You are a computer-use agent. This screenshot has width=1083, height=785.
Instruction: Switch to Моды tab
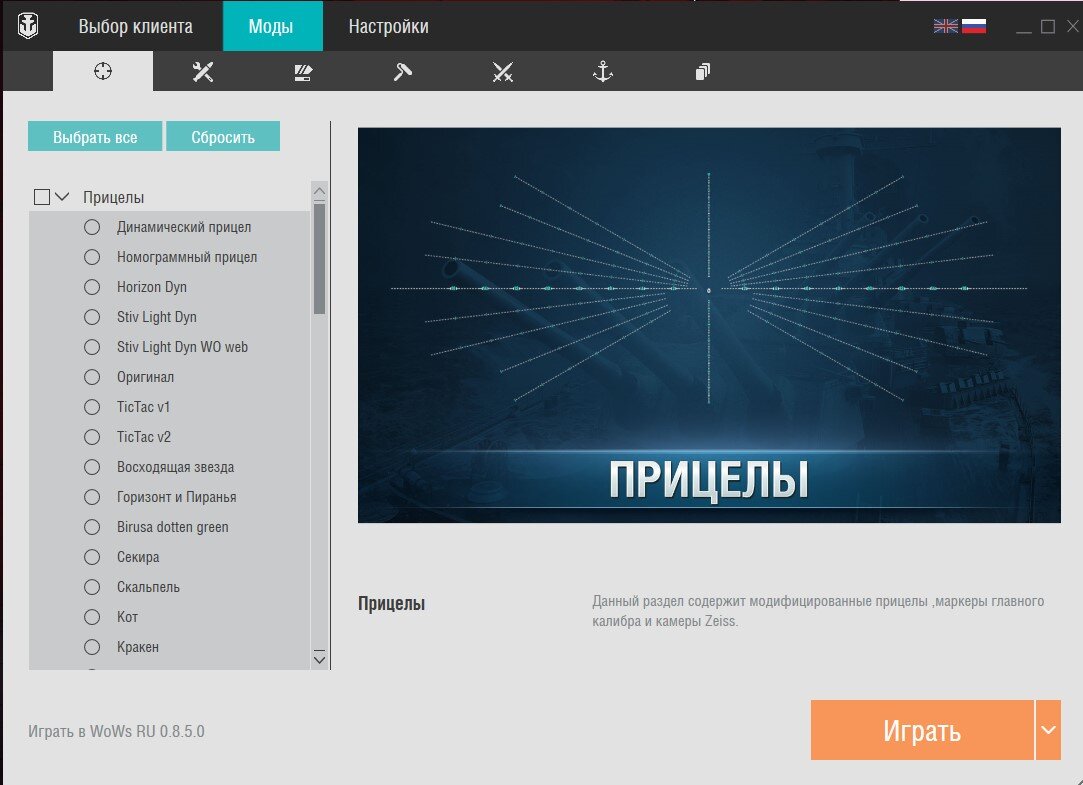[271, 26]
